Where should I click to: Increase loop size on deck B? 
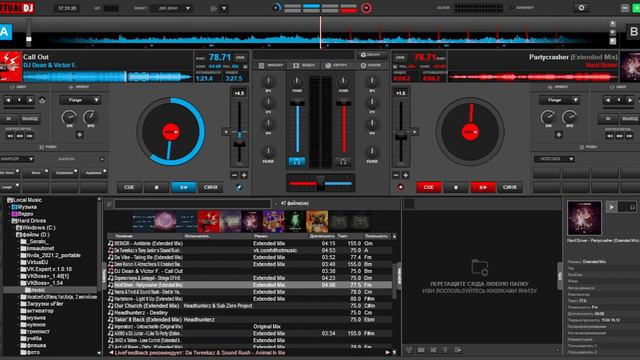click(x=630, y=100)
